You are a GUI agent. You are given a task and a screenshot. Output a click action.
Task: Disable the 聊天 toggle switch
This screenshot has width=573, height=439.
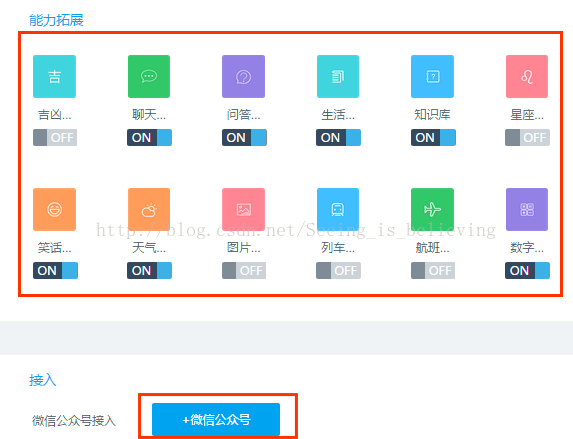click(149, 137)
